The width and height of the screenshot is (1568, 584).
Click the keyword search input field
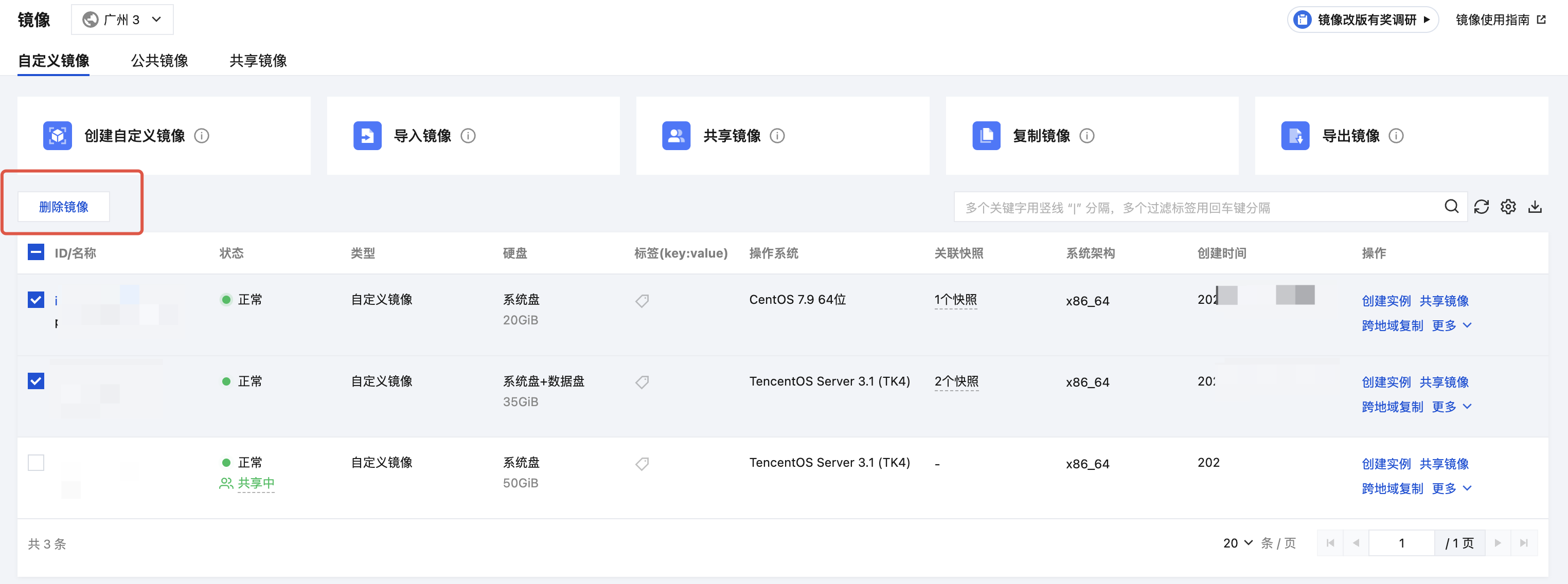click(x=1193, y=208)
